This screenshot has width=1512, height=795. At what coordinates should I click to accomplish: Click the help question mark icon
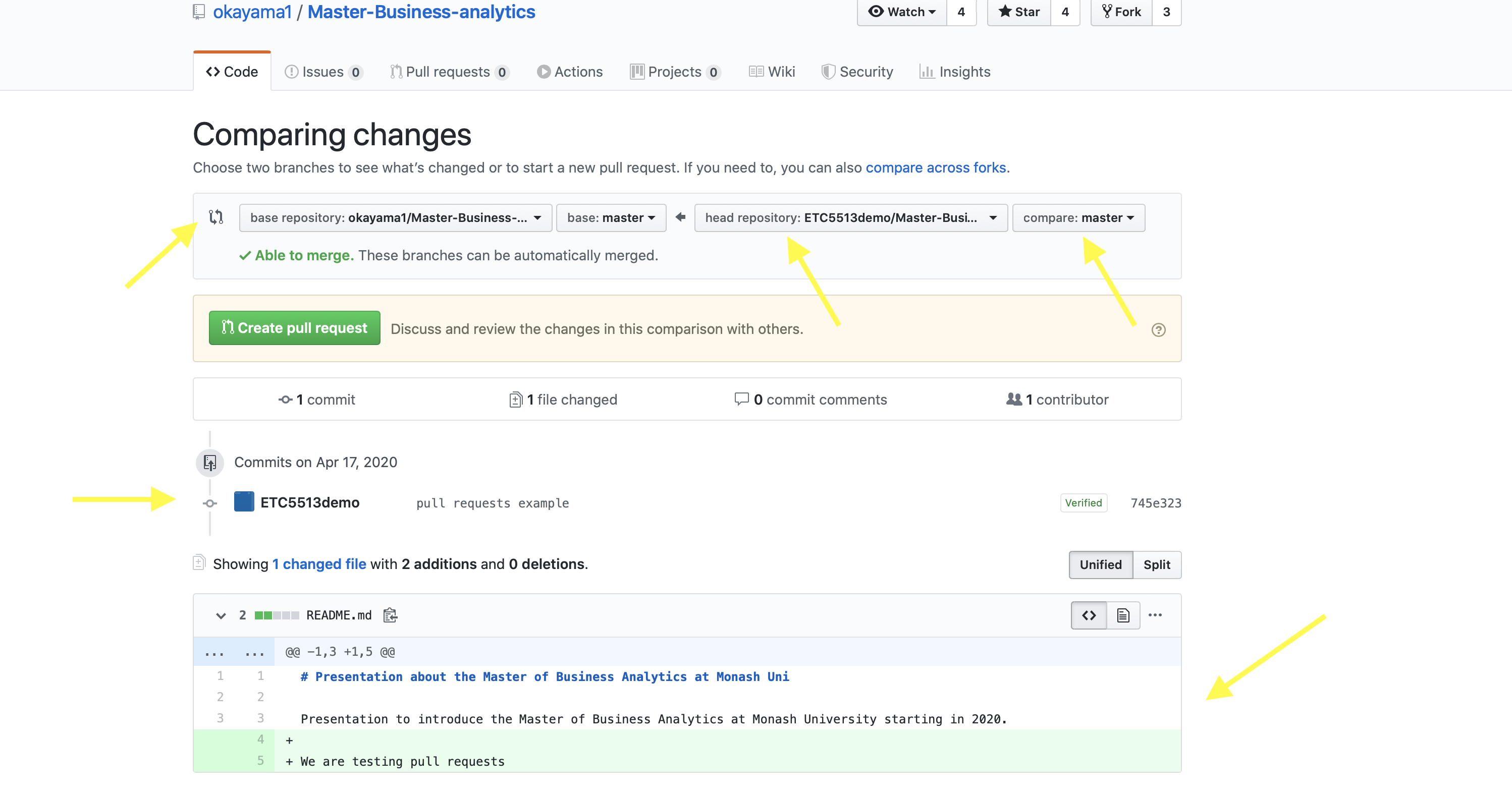(x=1158, y=330)
